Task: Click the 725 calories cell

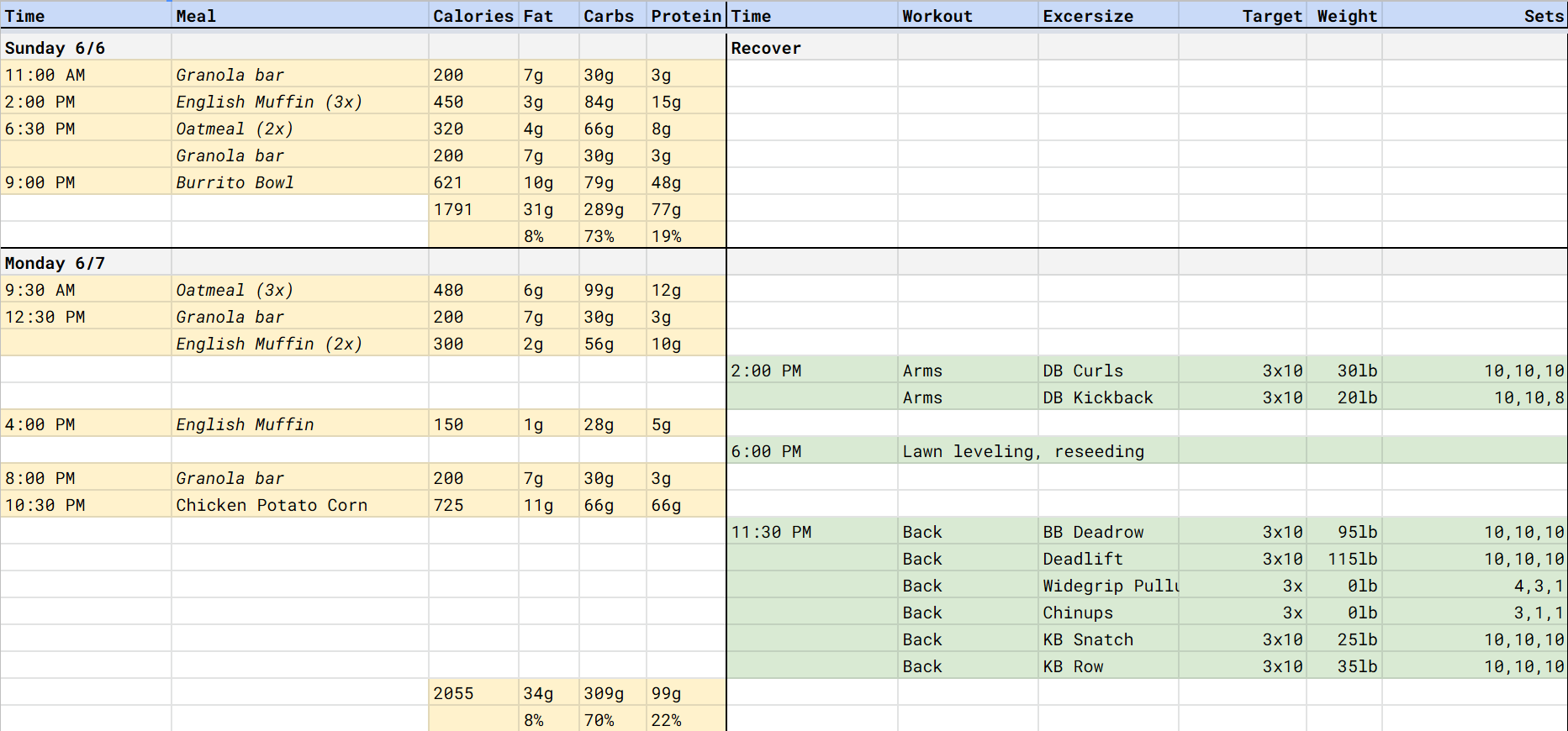Action: point(473,504)
